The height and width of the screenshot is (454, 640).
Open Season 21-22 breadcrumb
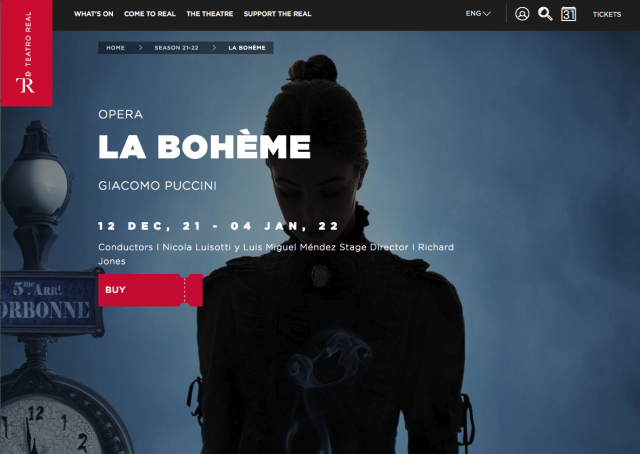176,48
